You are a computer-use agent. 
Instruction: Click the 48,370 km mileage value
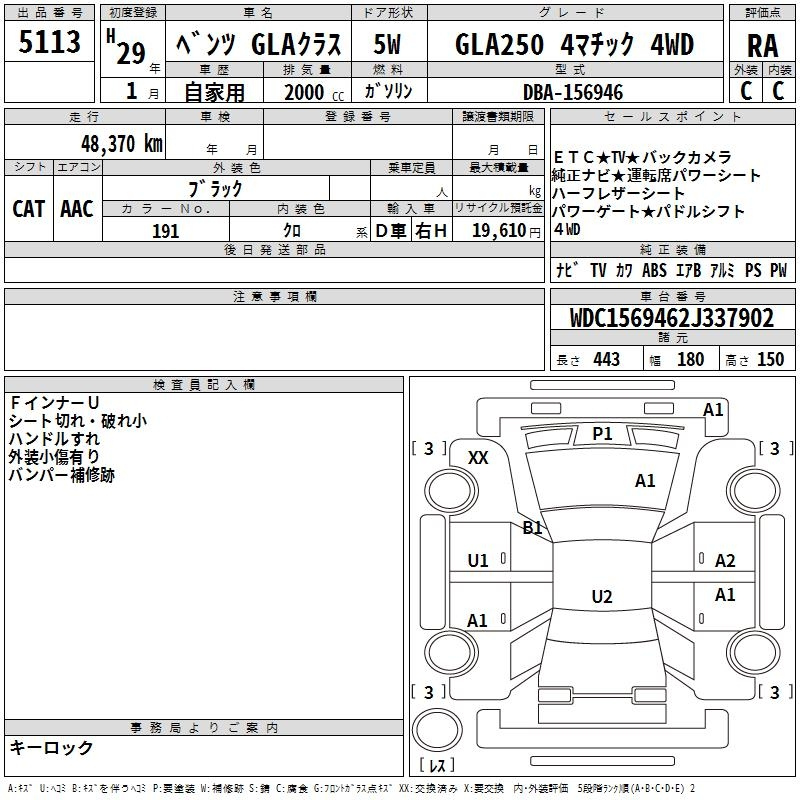click(x=120, y=143)
